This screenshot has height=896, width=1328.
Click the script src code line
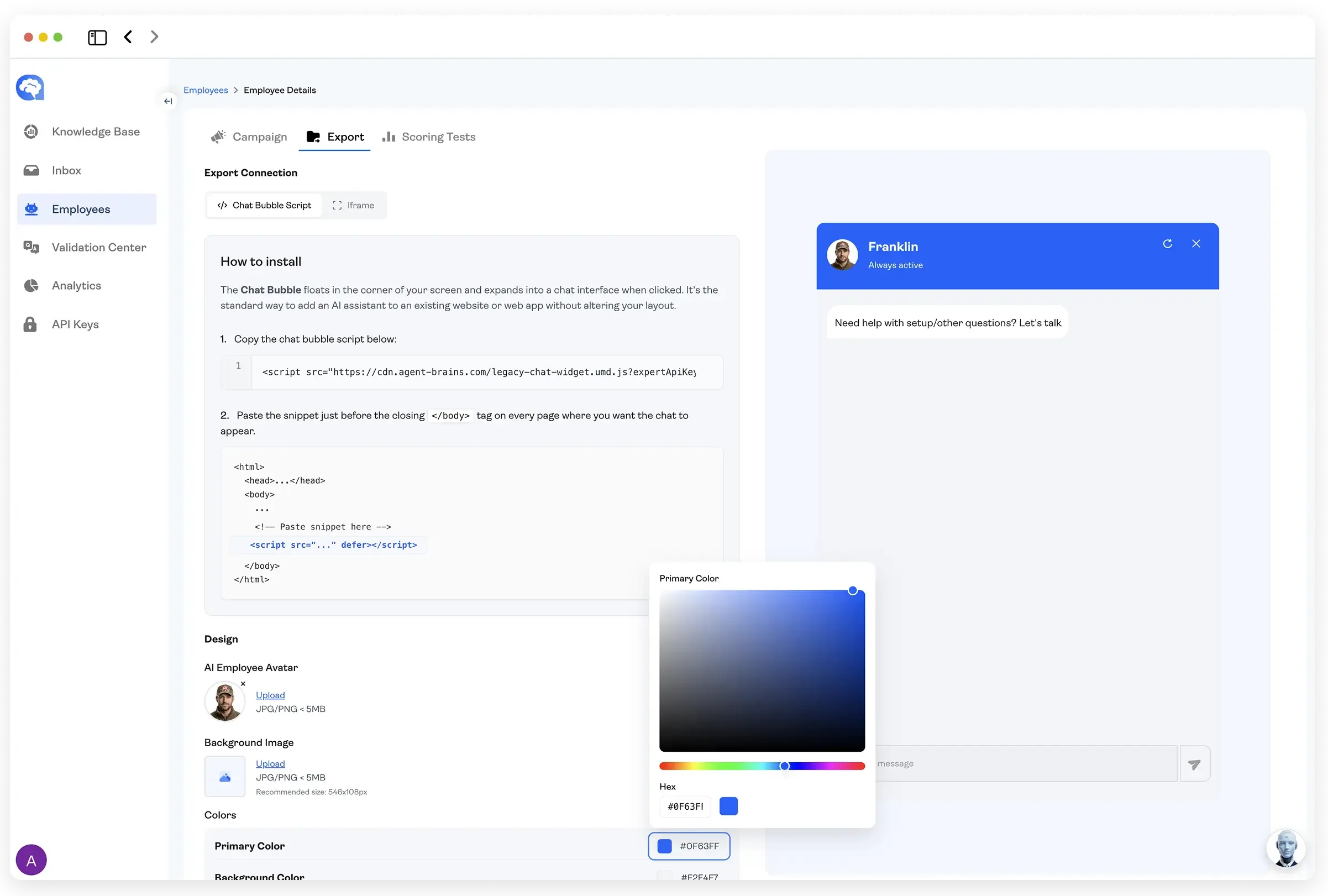pyautogui.click(x=479, y=373)
